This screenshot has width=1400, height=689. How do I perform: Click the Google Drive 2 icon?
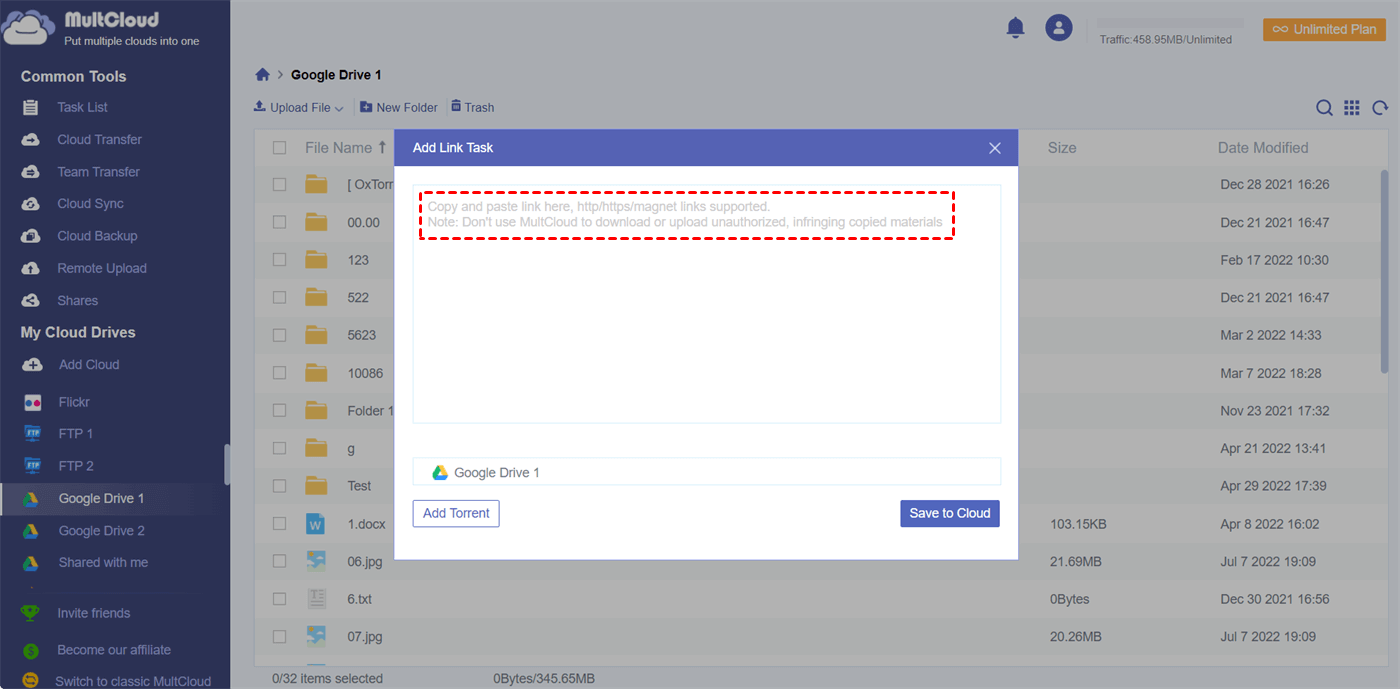(32, 531)
